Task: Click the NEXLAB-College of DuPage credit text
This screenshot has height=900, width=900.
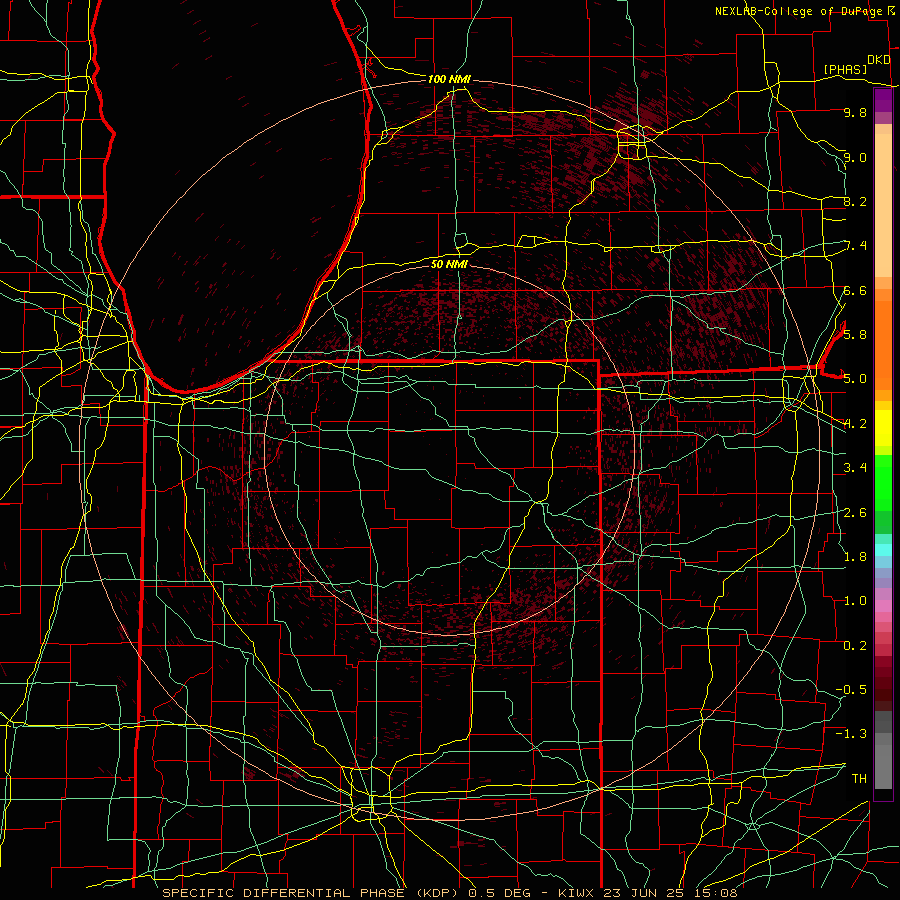Action: click(x=798, y=11)
